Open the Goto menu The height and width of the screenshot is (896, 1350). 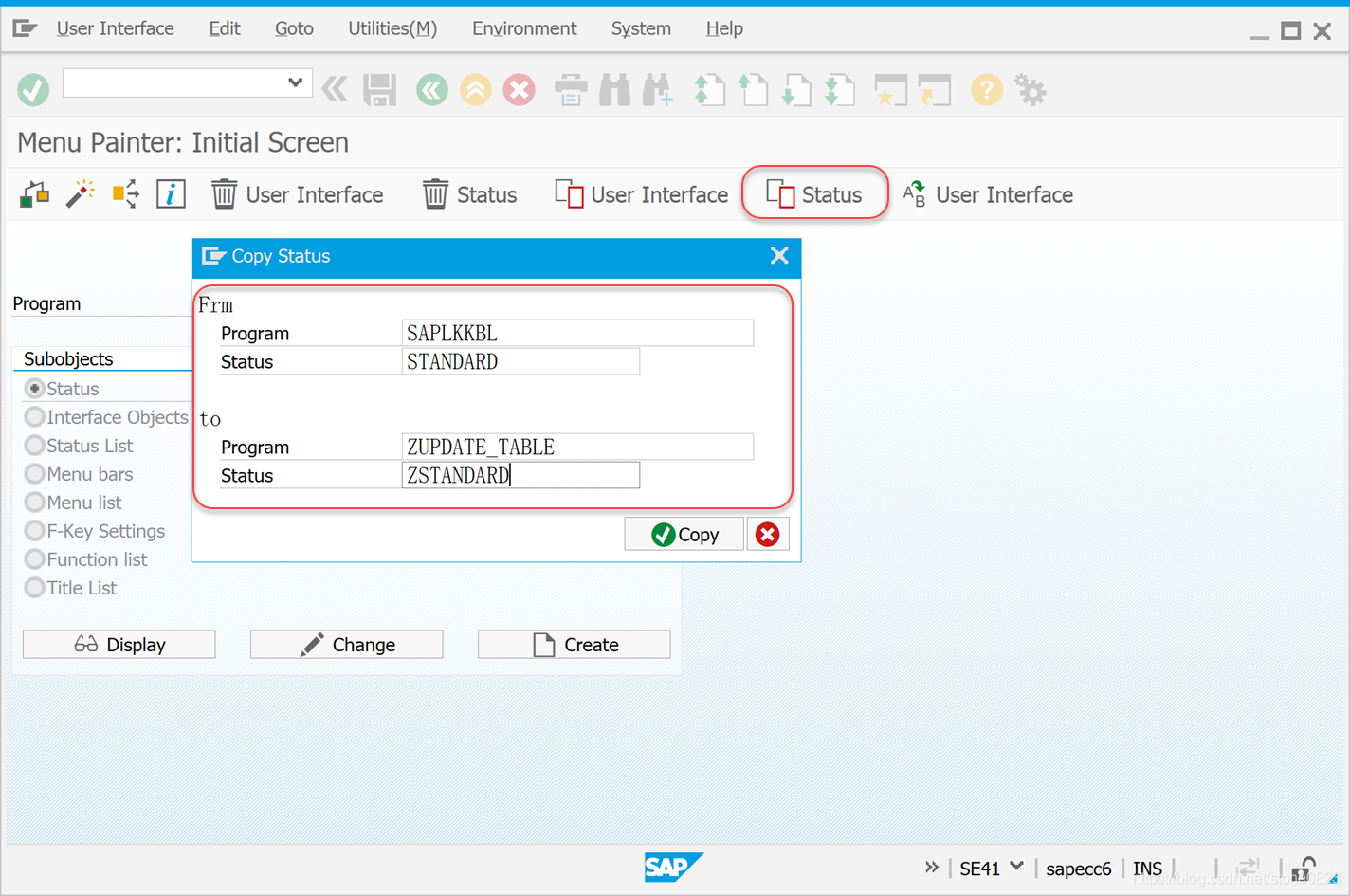294,28
